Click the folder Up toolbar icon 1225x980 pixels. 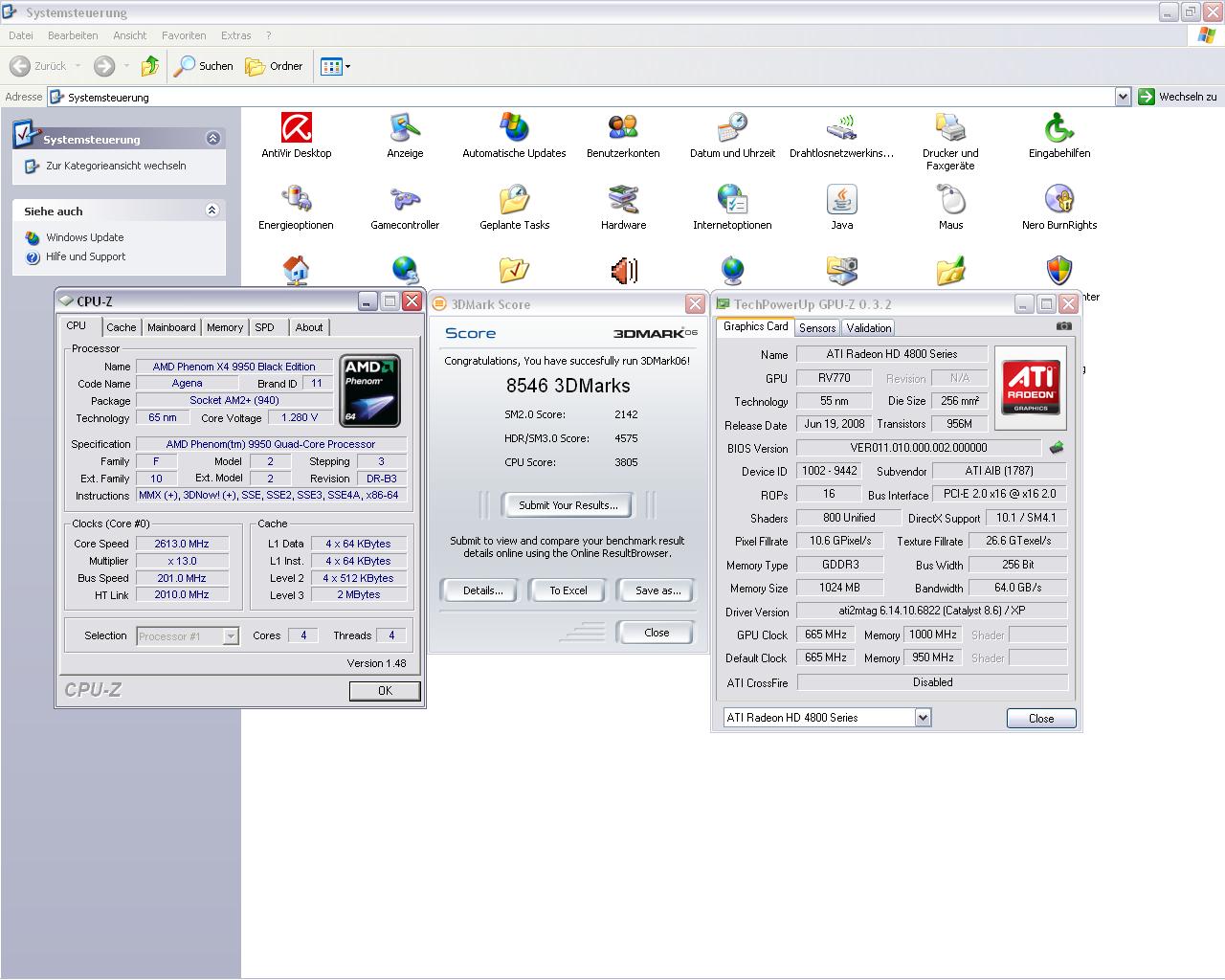click(x=149, y=66)
